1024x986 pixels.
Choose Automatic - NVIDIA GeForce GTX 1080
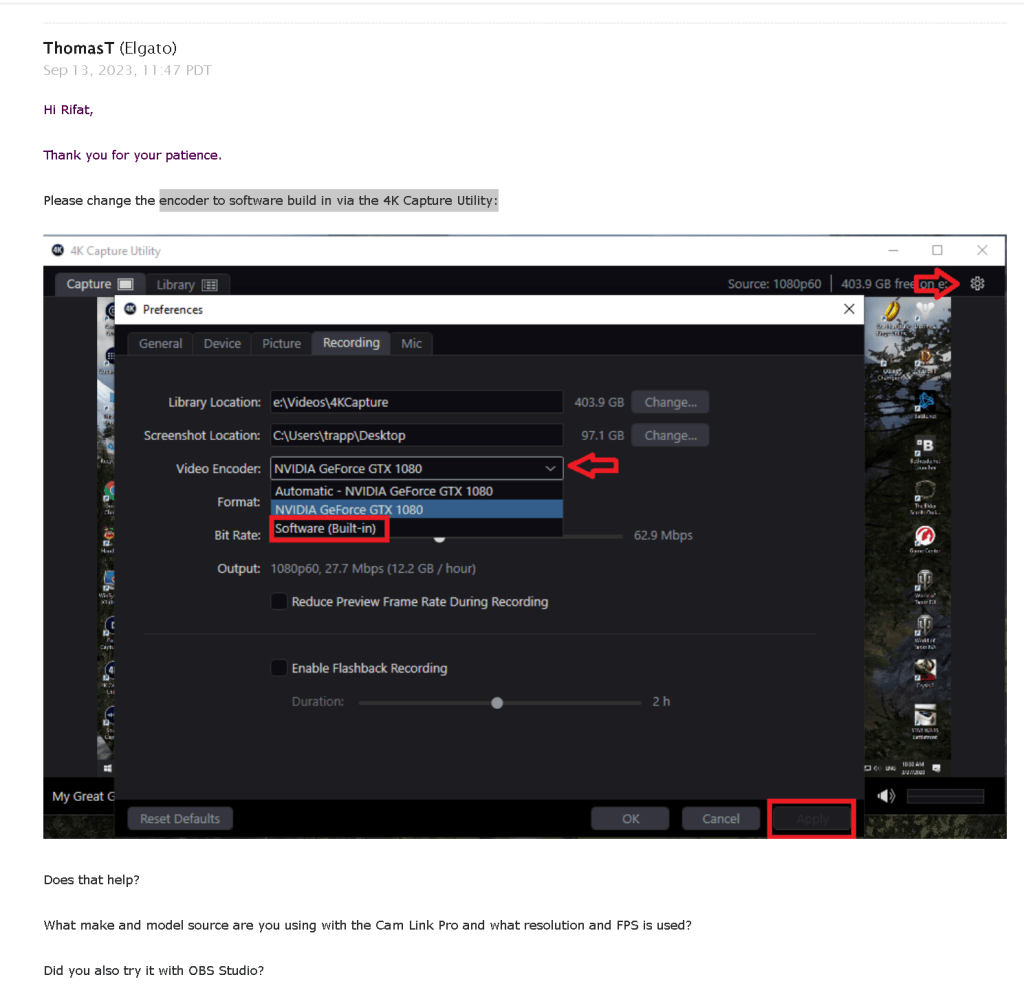(416, 491)
